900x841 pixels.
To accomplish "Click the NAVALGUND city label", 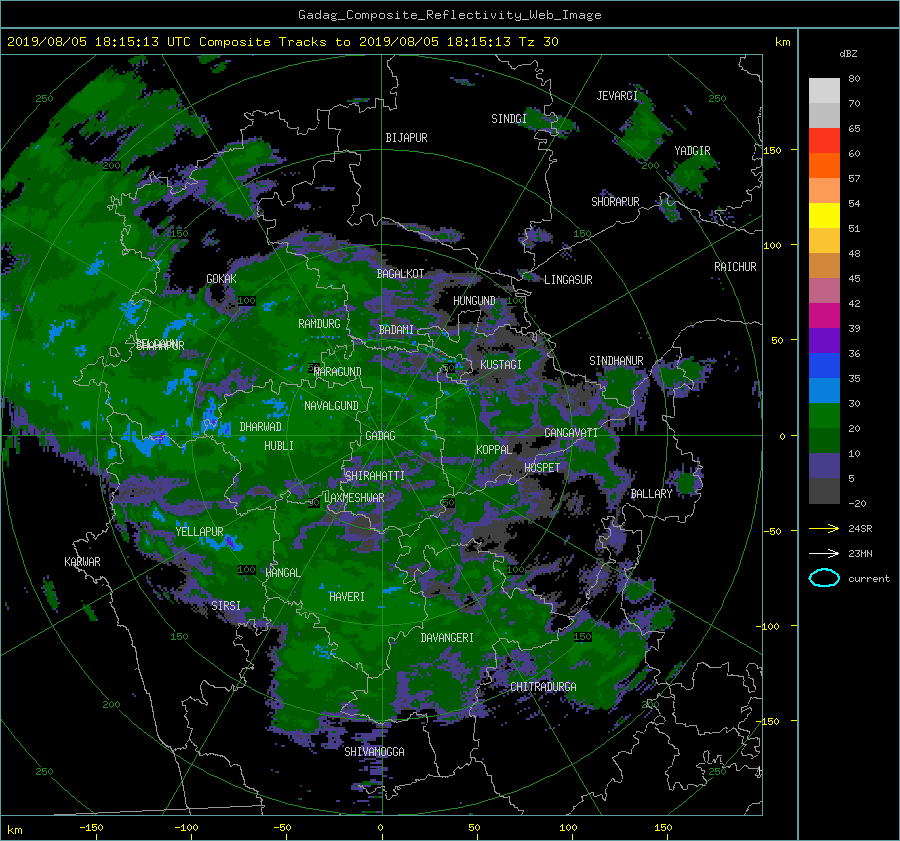I will tap(331, 406).
